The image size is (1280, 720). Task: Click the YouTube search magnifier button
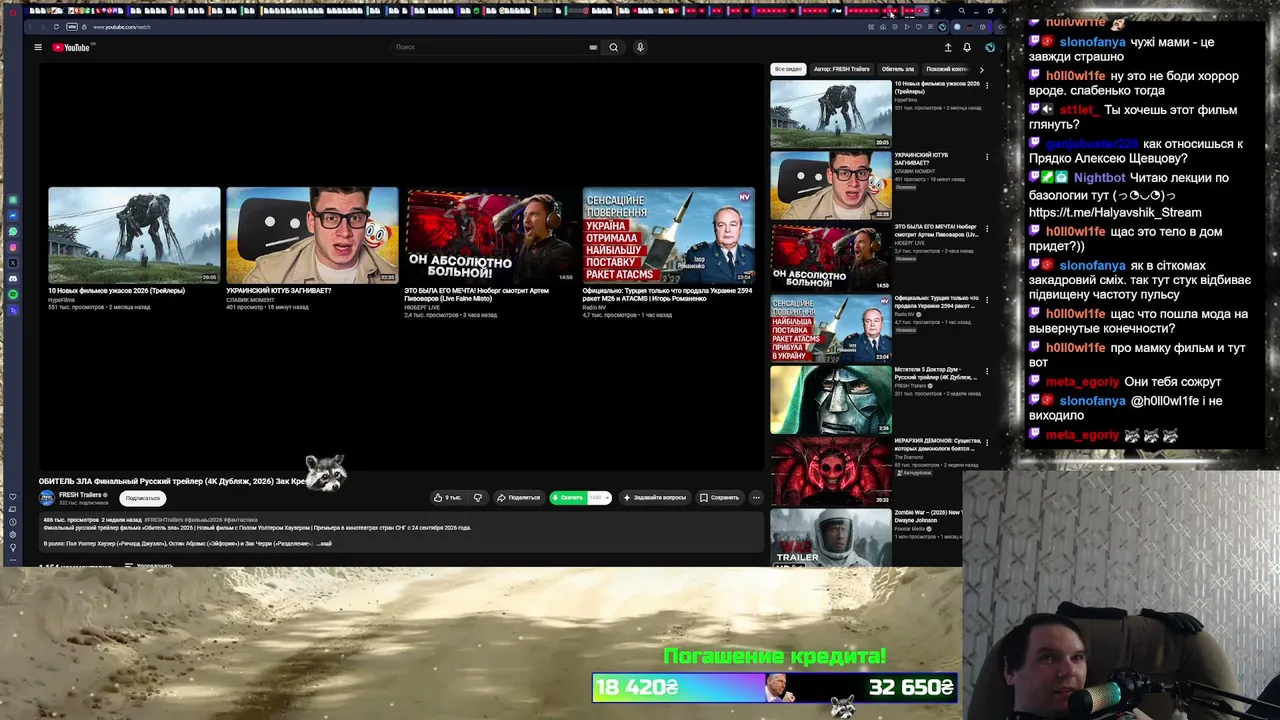614,47
